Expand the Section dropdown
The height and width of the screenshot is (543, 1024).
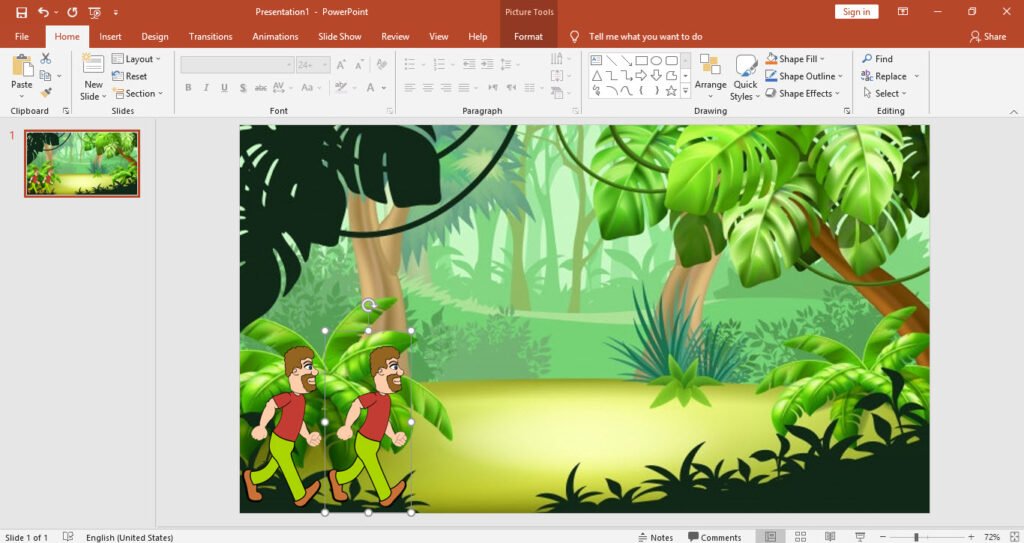click(x=138, y=93)
